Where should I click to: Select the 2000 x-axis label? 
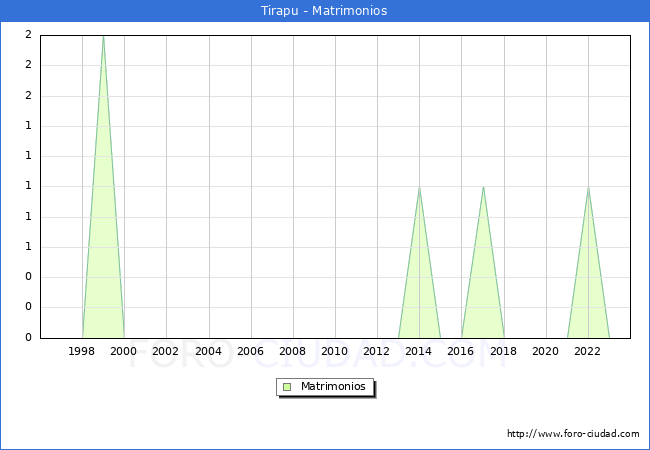pos(123,351)
